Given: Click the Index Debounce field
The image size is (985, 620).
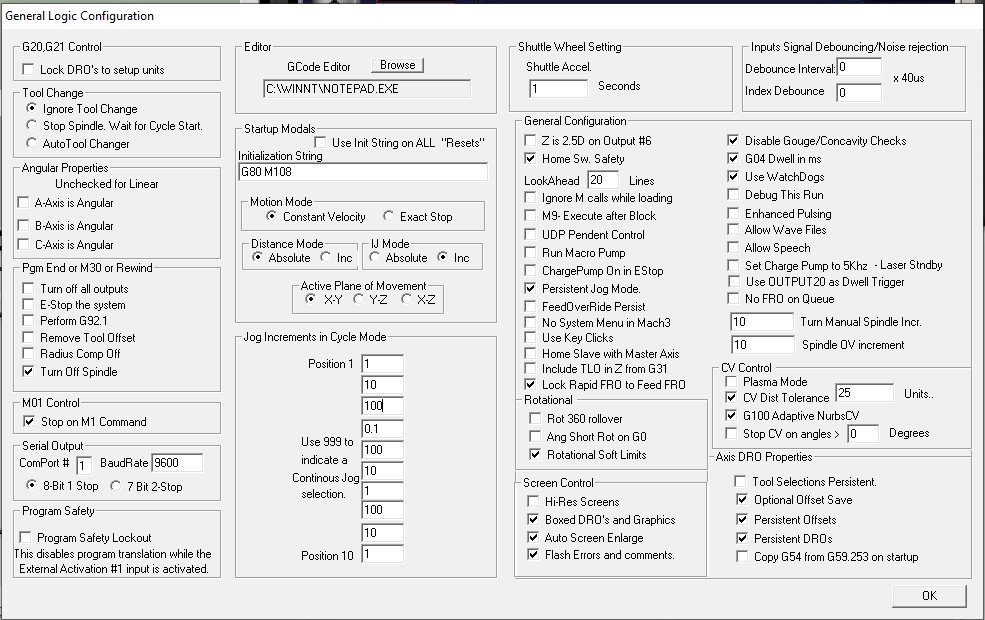Looking at the screenshot, I should coord(859,92).
